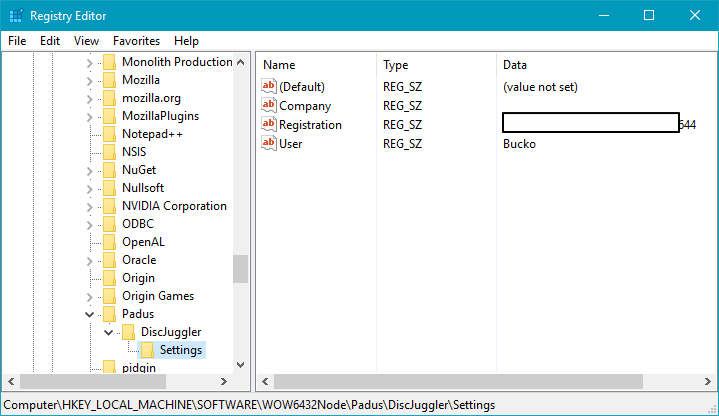Click tree pane scroll left arrow
This screenshot has height=416, width=719.
(x=11, y=381)
